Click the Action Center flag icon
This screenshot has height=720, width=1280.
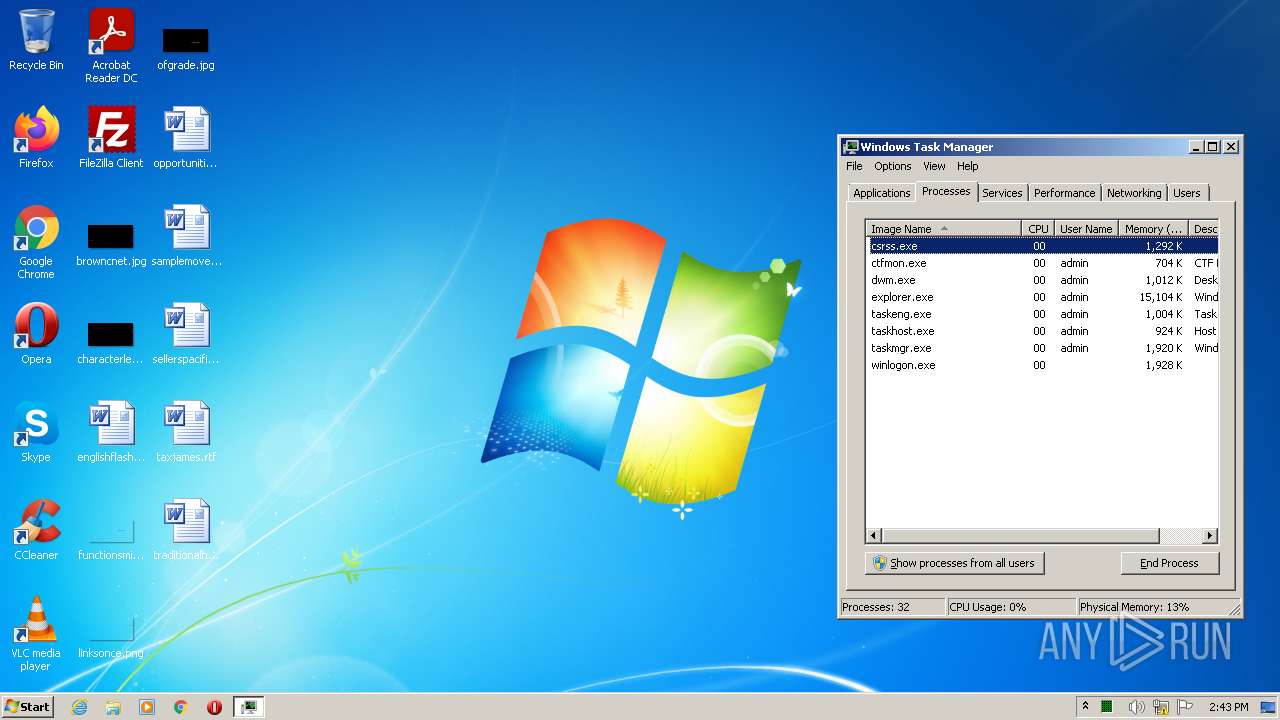tap(1185, 707)
